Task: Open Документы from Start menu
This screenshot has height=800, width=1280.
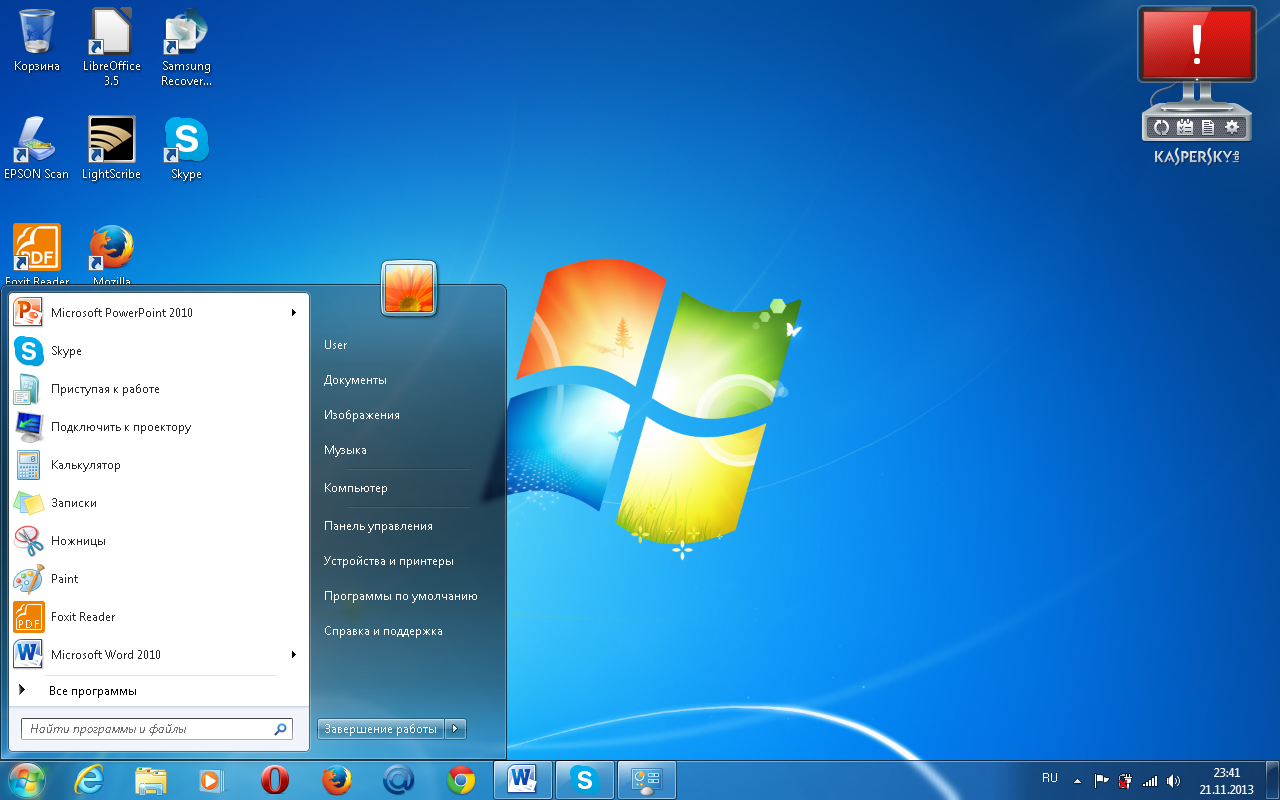Action: (355, 380)
